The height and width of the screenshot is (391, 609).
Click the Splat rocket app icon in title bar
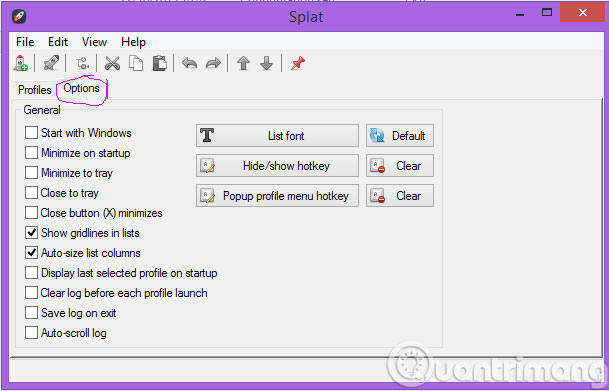pos(19,17)
